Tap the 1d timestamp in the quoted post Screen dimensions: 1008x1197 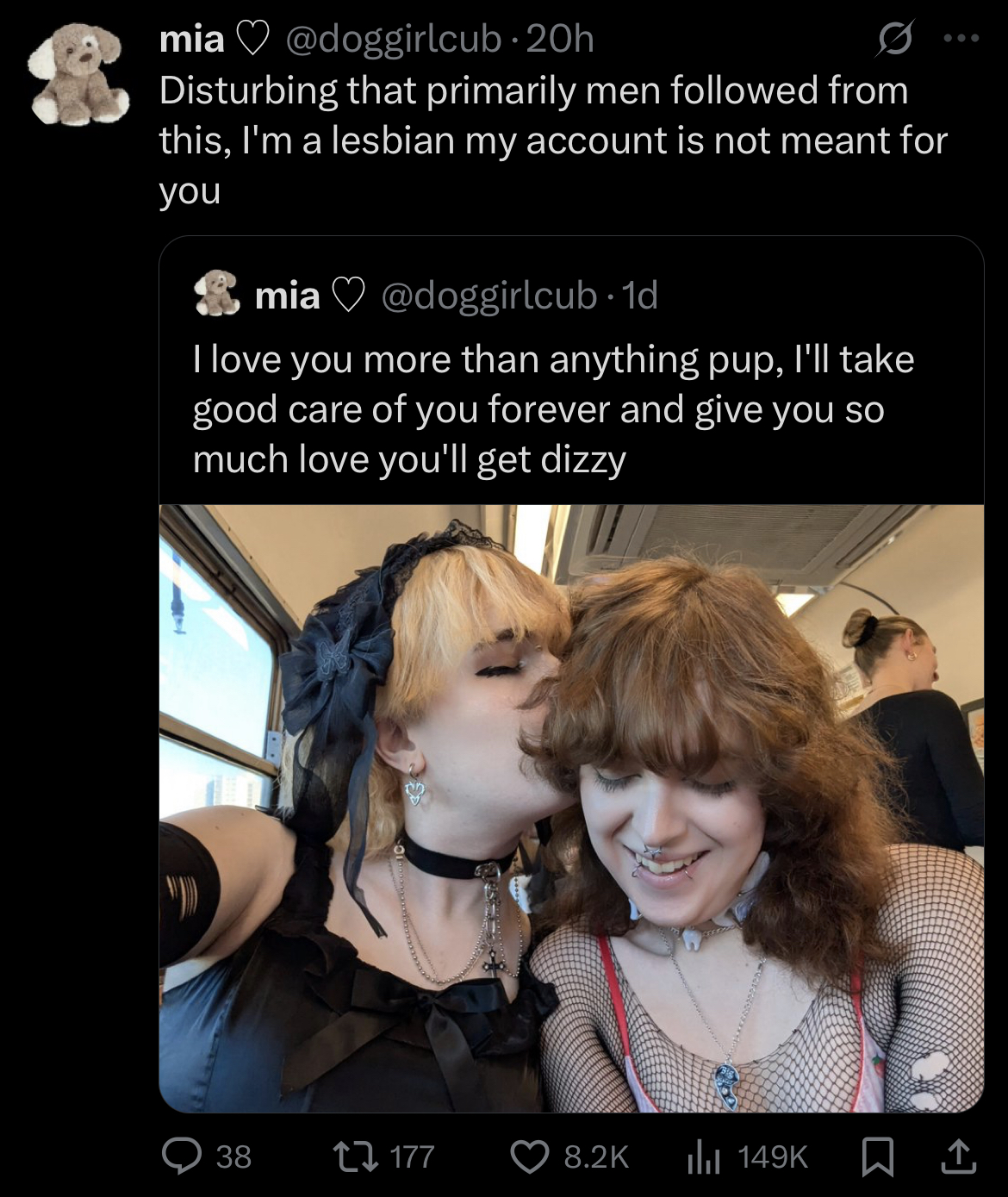tap(639, 295)
